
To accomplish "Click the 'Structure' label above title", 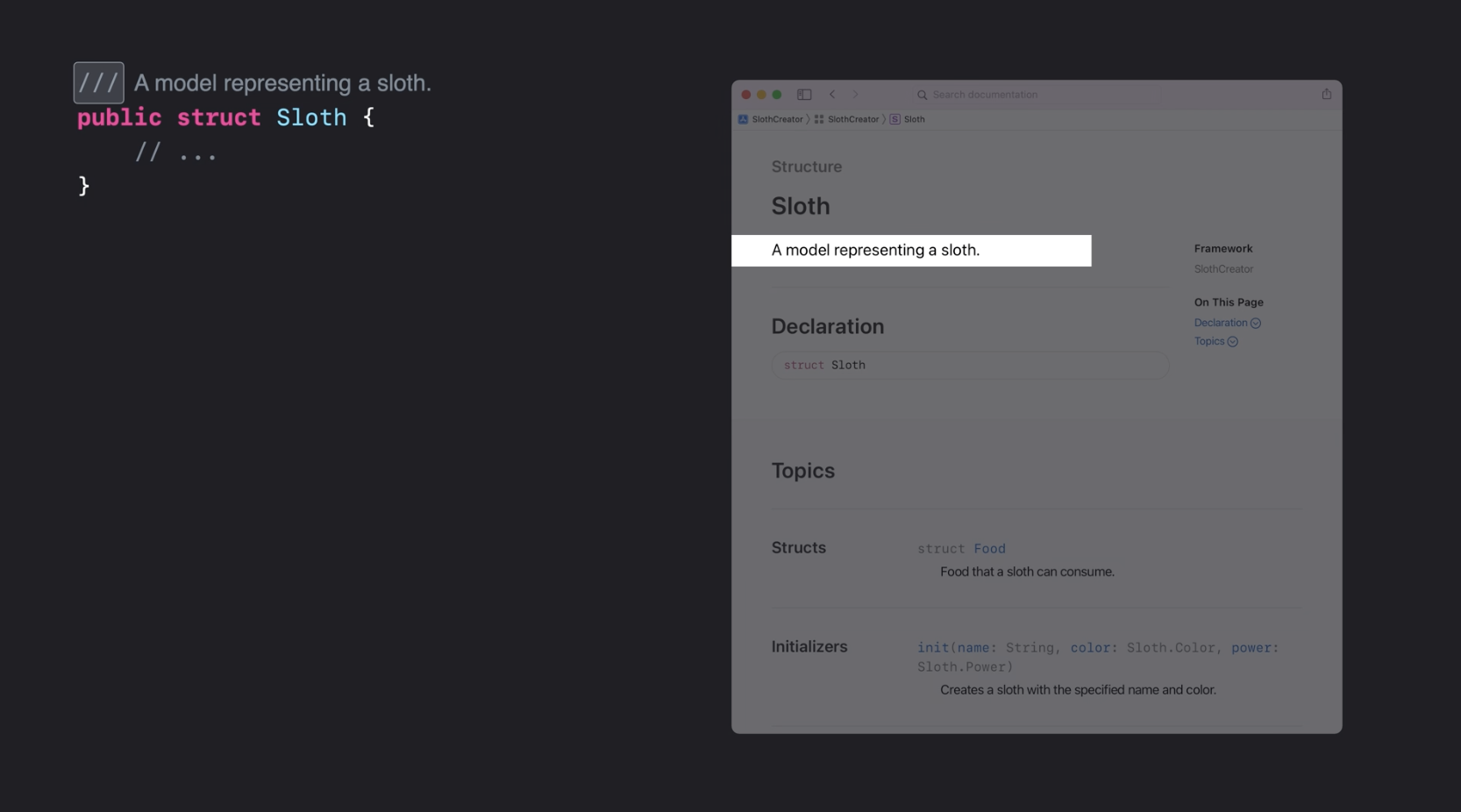I will (x=806, y=167).
